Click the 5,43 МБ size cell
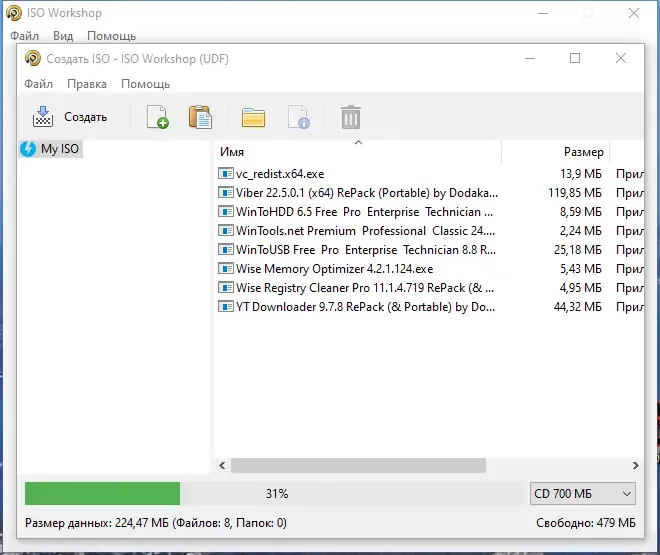Image resolution: width=660 pixels, height=555 pixels. (x=580, y=268)
